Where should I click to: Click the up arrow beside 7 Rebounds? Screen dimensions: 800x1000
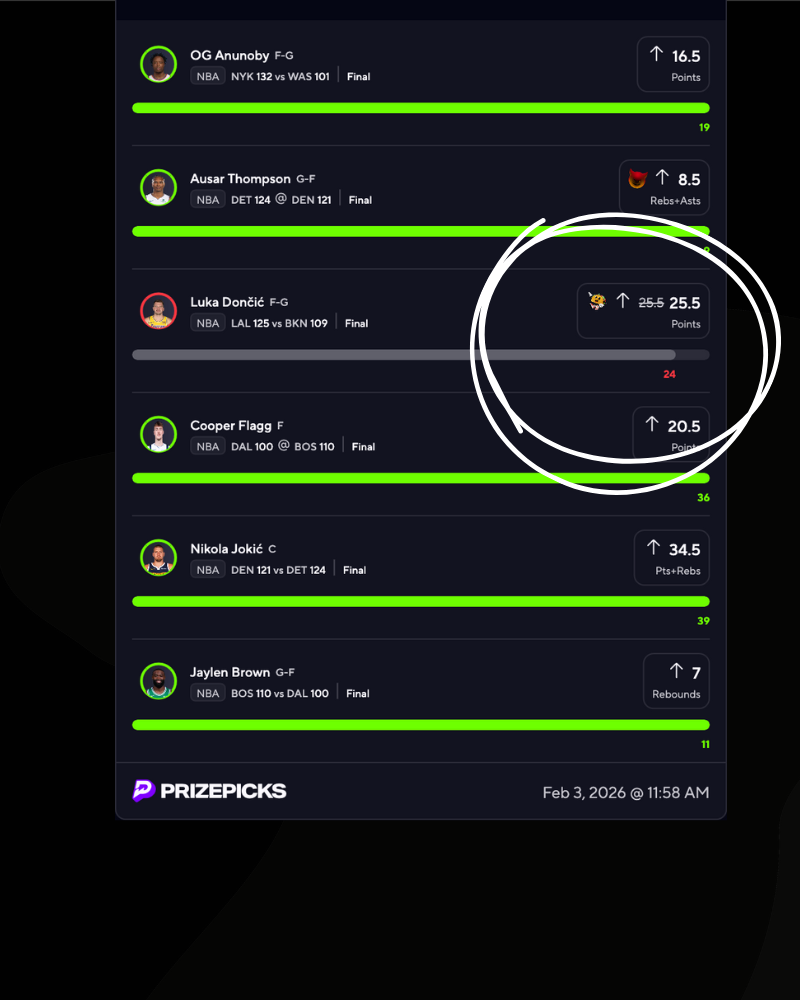coord(676,671)
